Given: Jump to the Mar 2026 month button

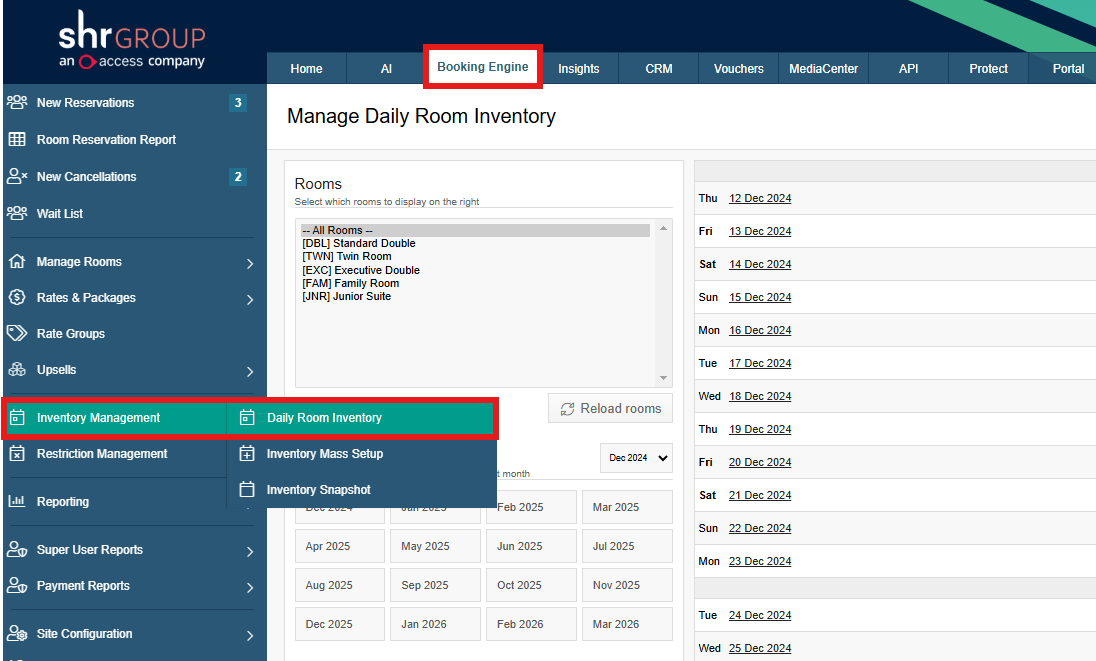Looking at the screenshot, I should (x=627, y=624).
